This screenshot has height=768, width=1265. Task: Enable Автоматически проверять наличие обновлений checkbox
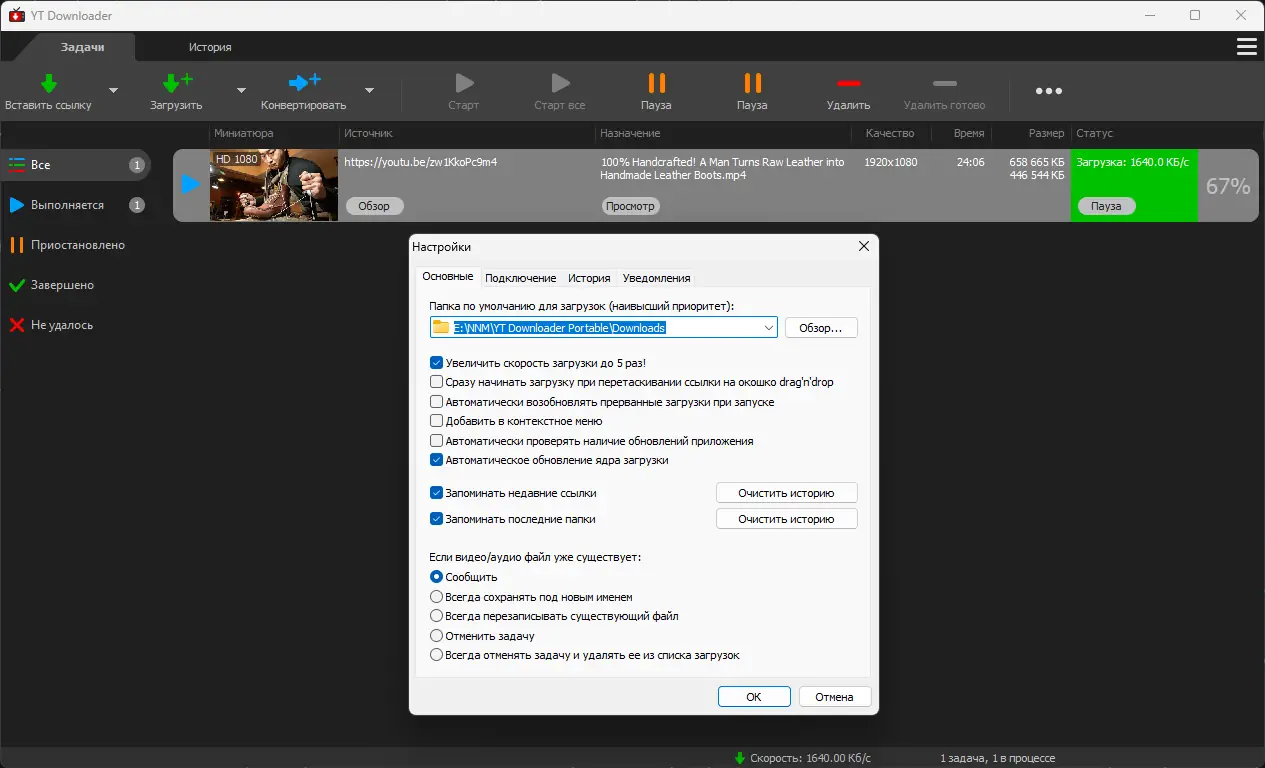pyautogui.click(x=437, y=441)
